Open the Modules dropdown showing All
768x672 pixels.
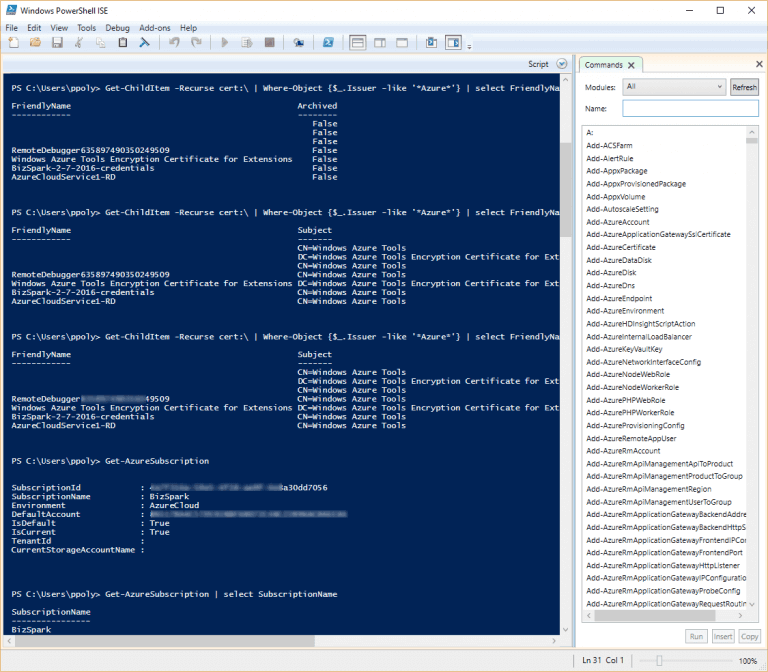[x=673, y=87]
